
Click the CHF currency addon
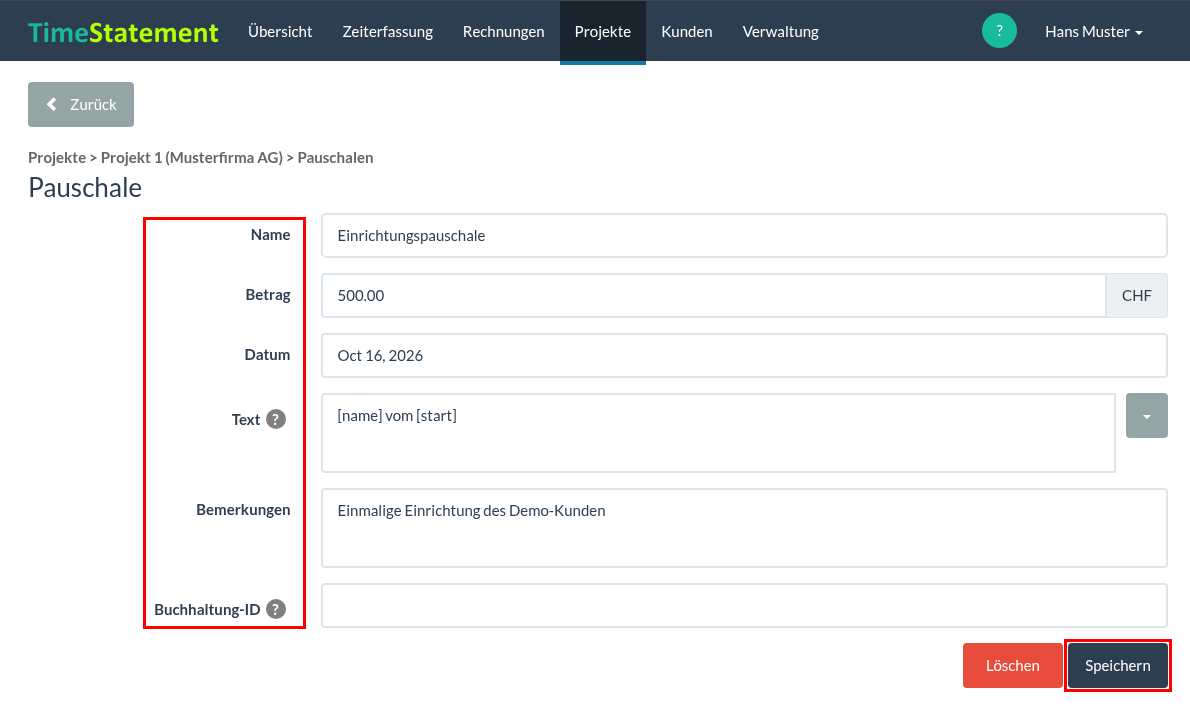pyautogui.click(x=1136, y=295)
